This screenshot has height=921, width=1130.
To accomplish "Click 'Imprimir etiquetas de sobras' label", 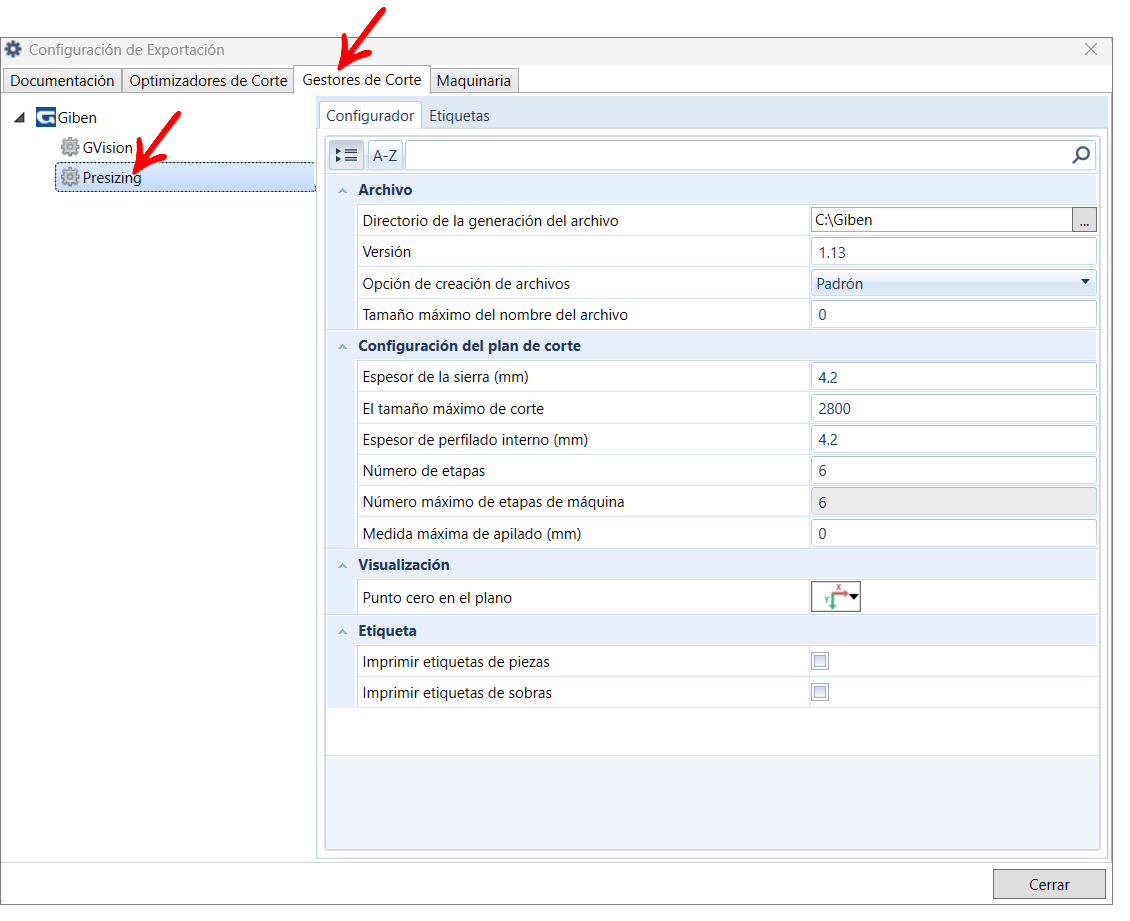I will coord(457,693).
